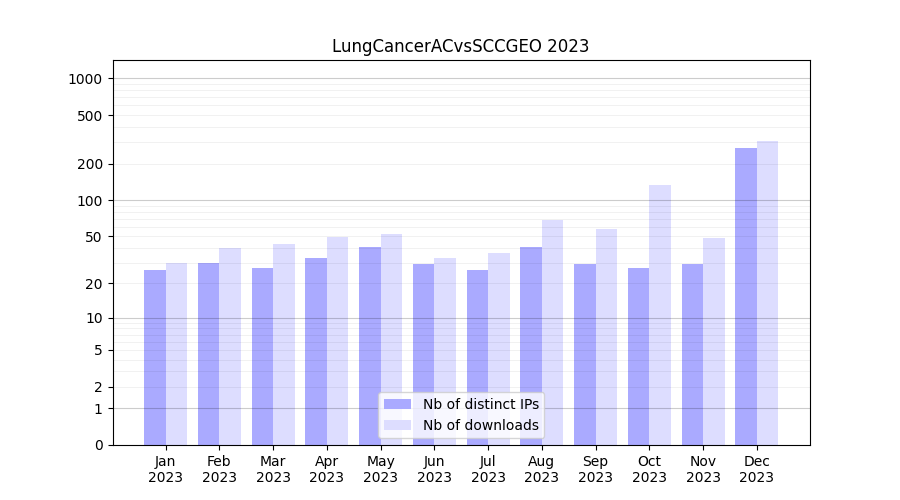Click the 1000 y-axis tick label
The image size is (900, 500).
[87, 79]
